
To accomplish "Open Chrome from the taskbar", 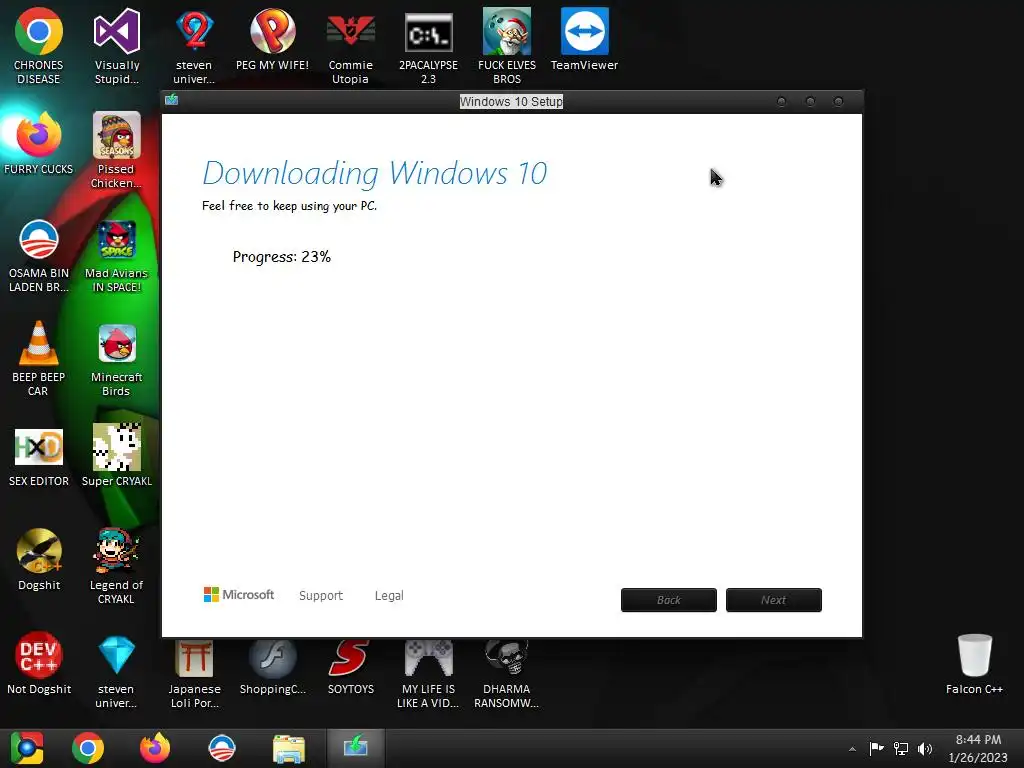I will (88, 748).
